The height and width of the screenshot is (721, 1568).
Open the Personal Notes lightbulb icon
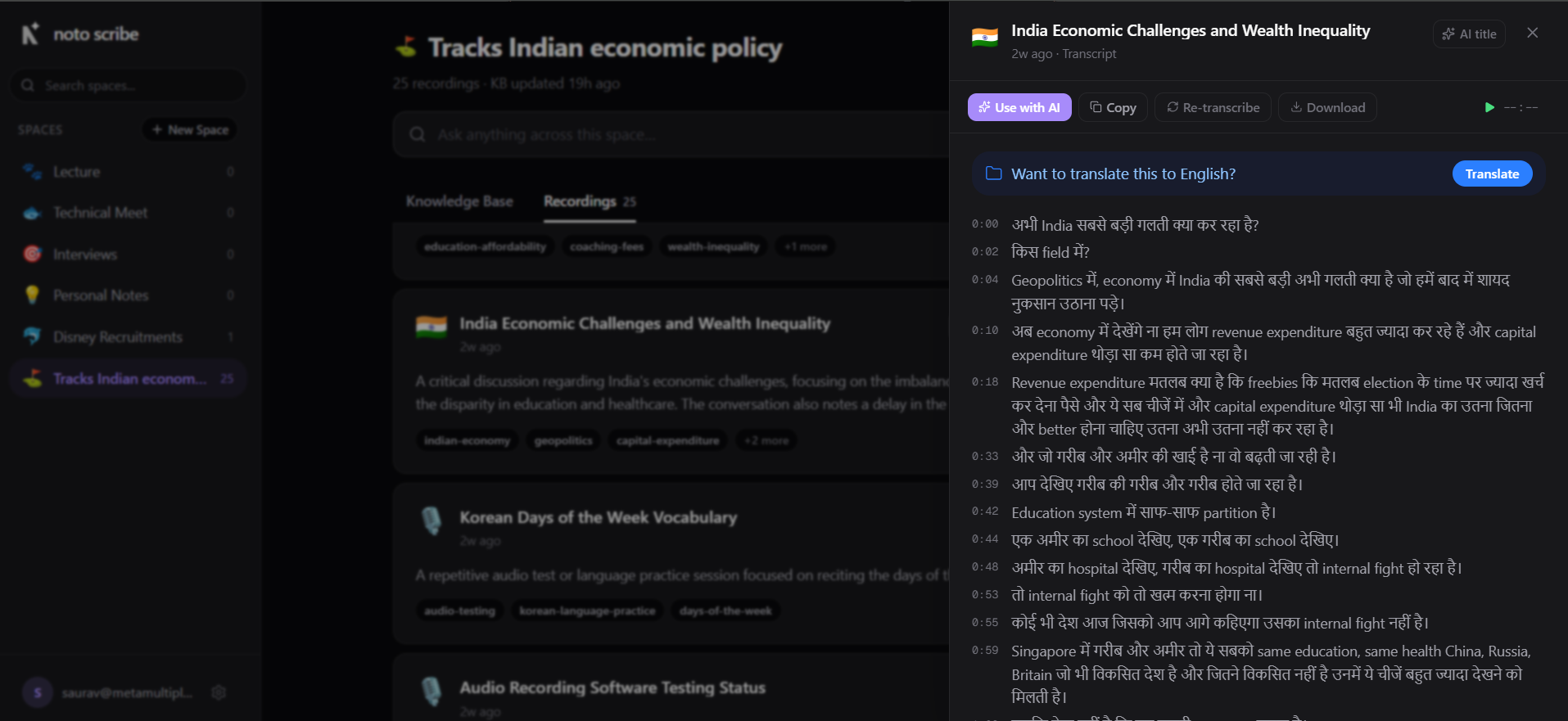[33, 295]
